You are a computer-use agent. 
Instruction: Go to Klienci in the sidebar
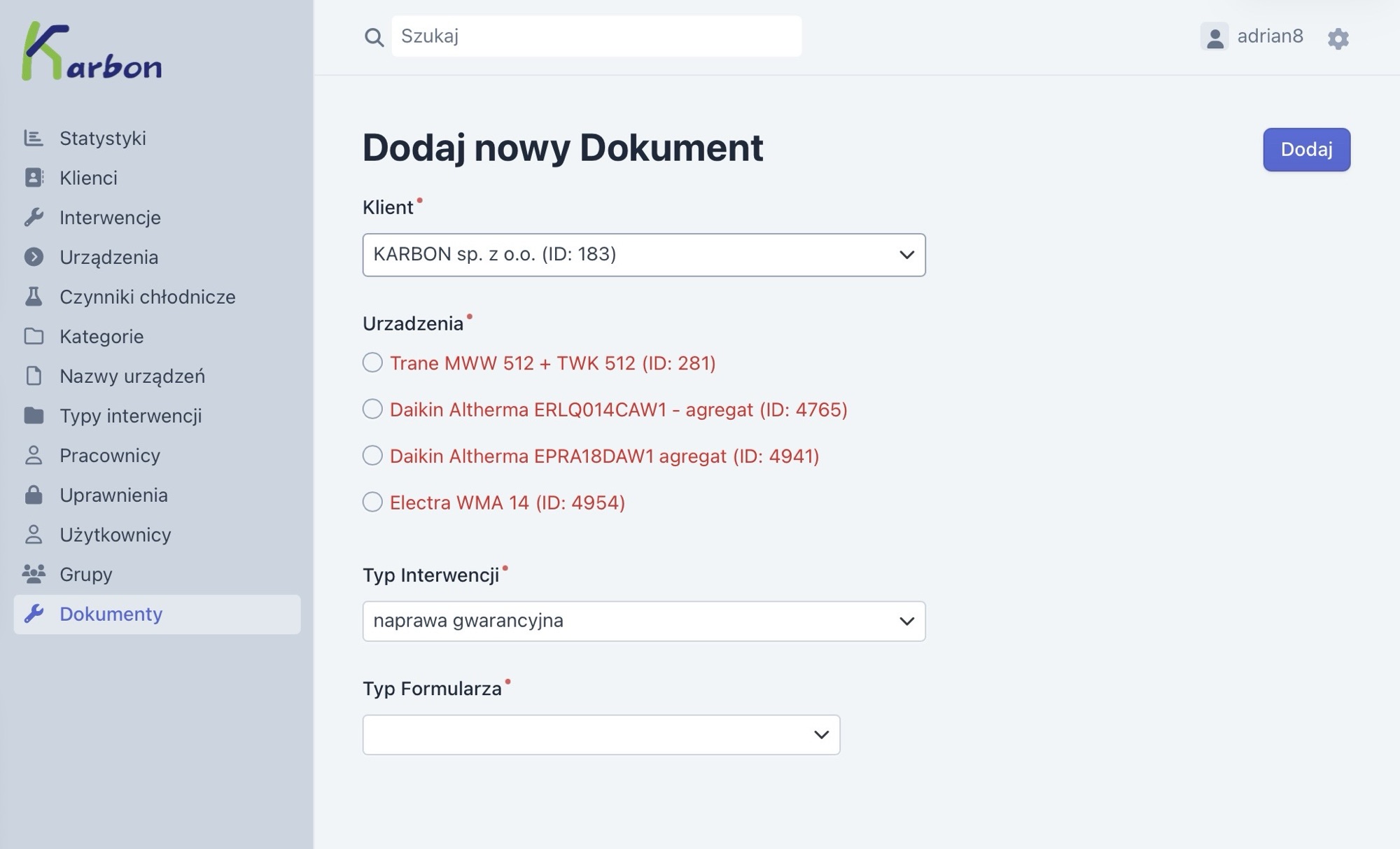click(x=88, y=178)
